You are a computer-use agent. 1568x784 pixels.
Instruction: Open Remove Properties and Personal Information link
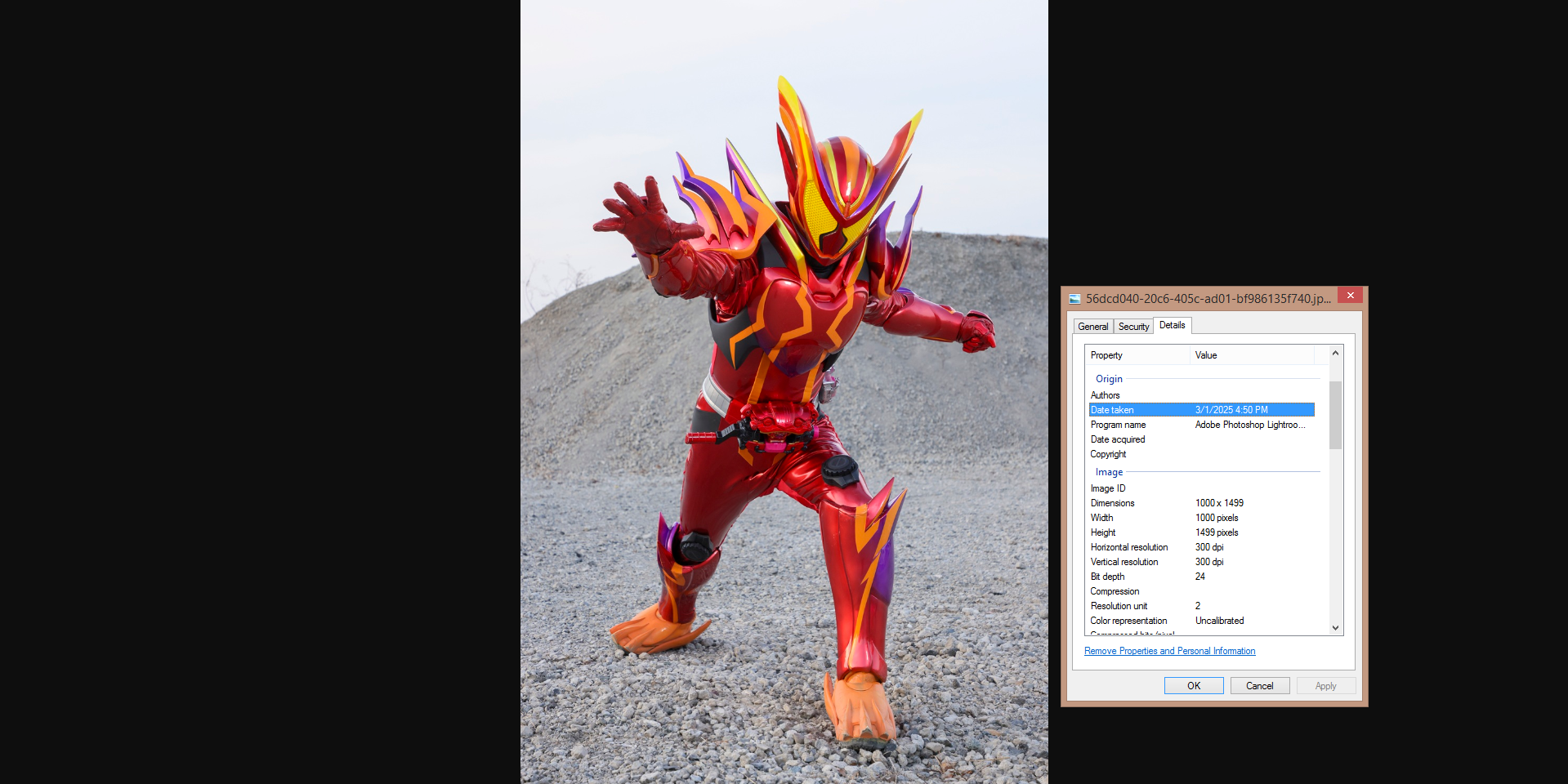coord(1169,651)
